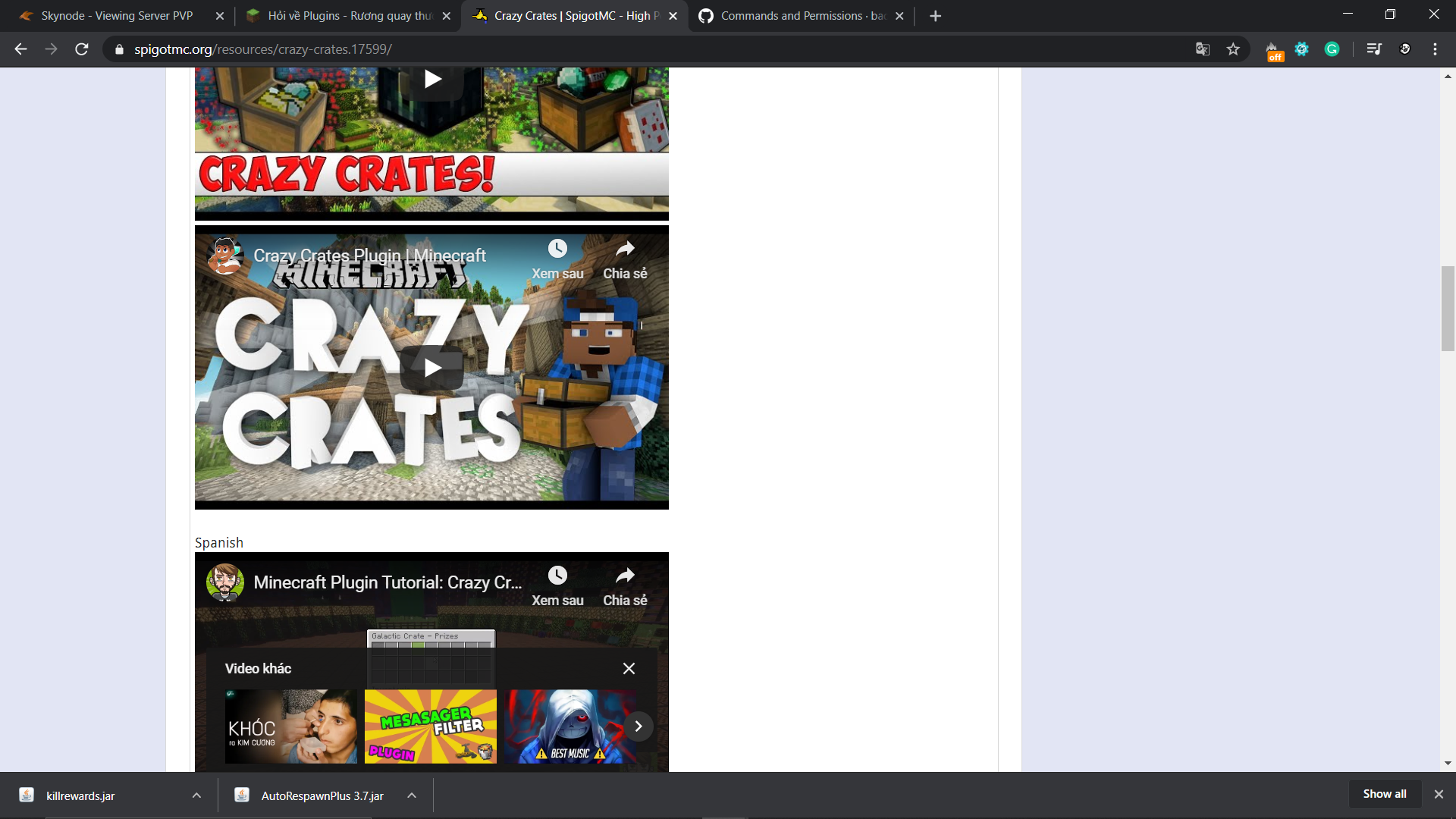Click the Grammarly extension icon
The image size is (1456, 819).
point(1332,49)
